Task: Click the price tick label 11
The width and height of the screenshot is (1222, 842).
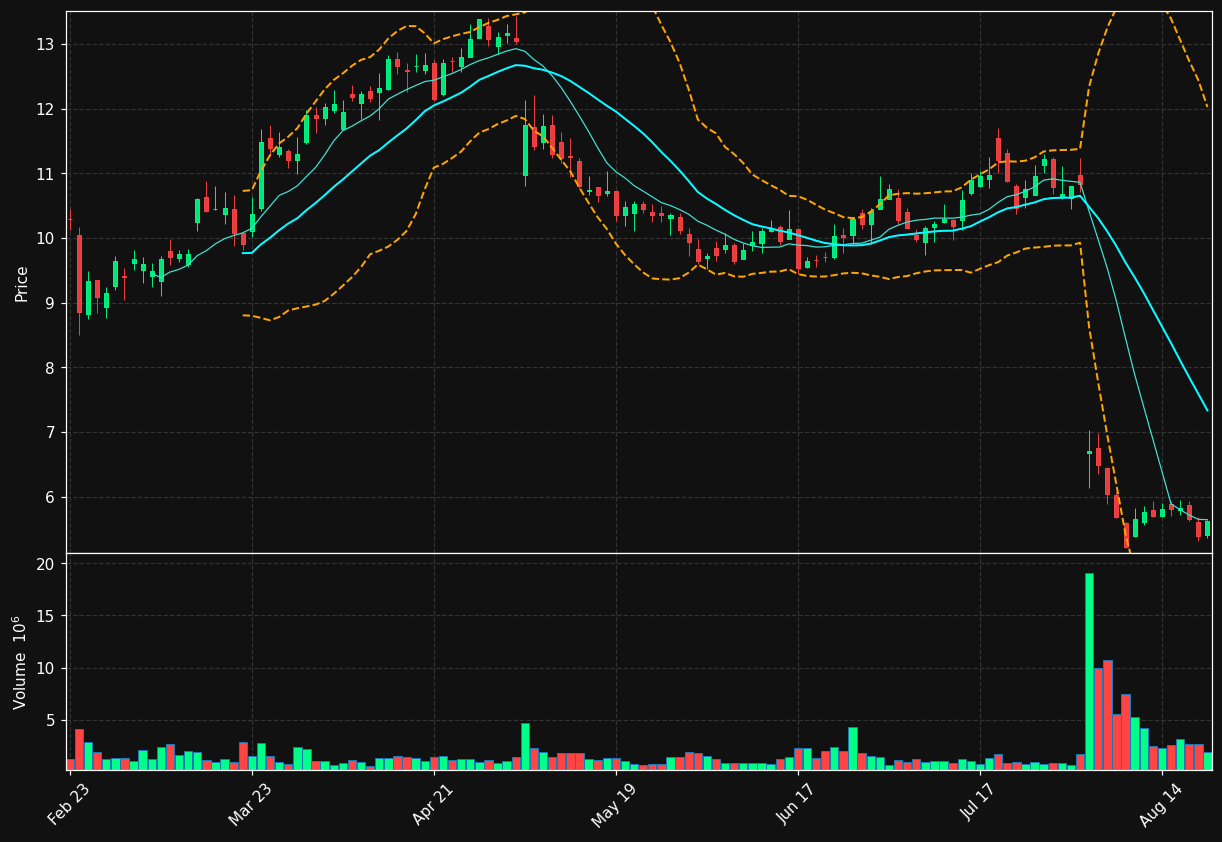Action: [48, 174]
